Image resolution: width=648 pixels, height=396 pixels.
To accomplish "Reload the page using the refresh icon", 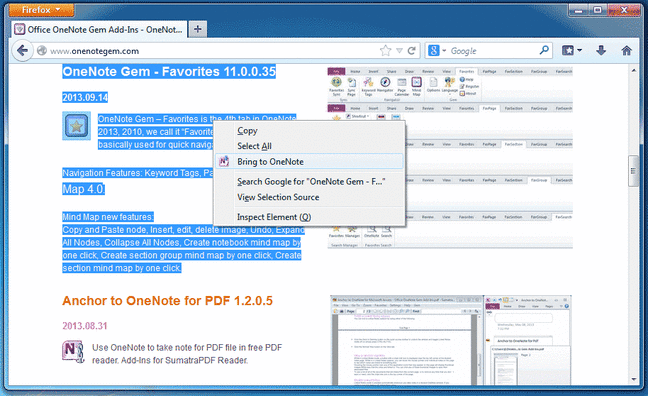I will (x=412, y=51).
